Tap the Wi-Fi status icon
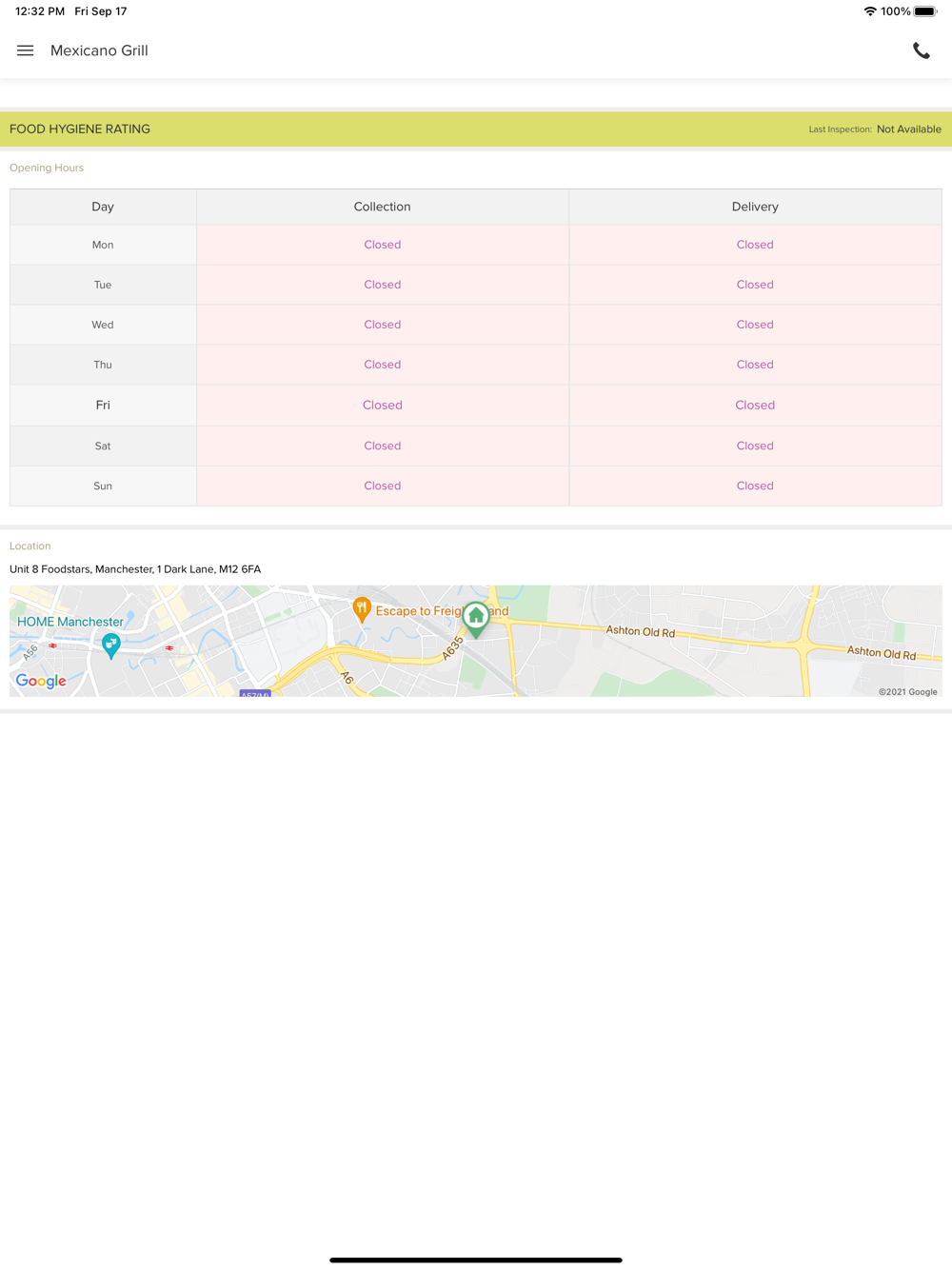952x1270 pixels. tap(869, 11)
